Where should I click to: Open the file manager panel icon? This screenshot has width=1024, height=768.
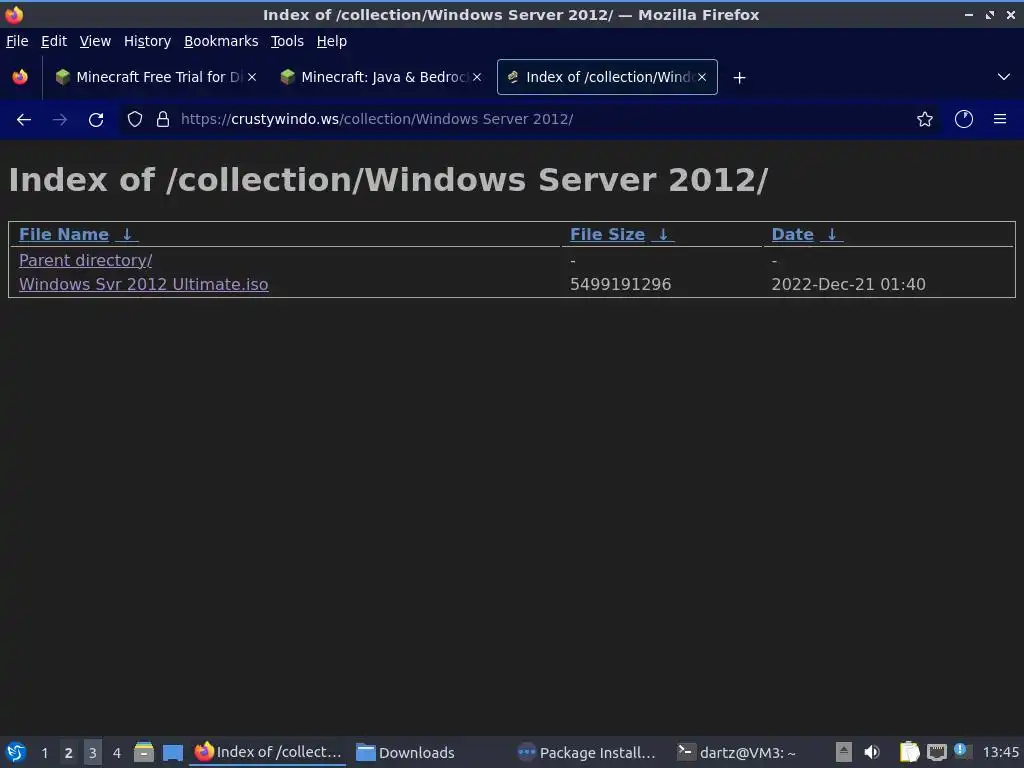point(144,752)
